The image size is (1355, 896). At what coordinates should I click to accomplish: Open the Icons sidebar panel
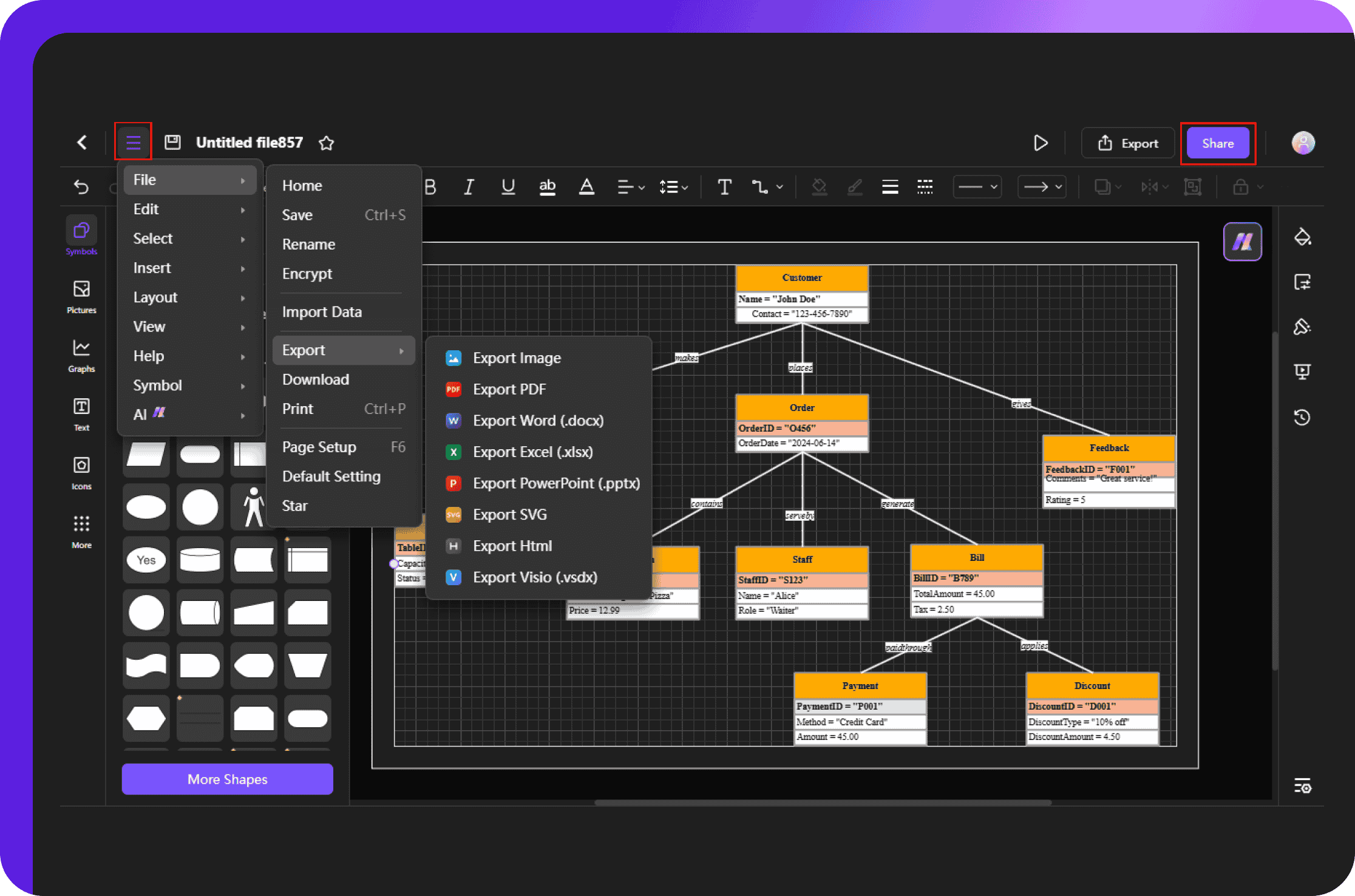click(x=81, y=473)
